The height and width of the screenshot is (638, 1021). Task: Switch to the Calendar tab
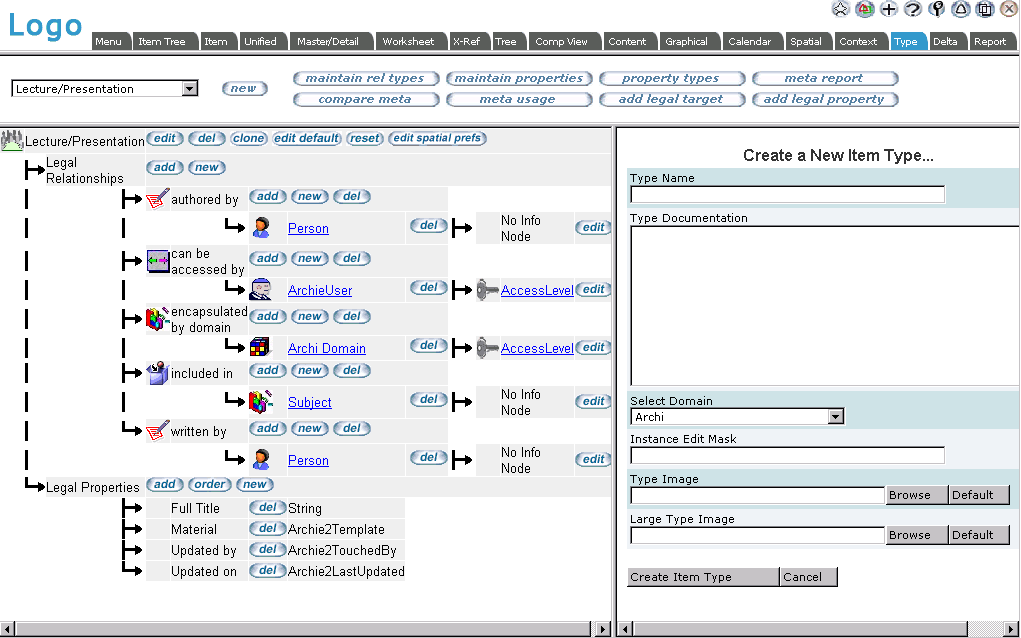point(749,42)
